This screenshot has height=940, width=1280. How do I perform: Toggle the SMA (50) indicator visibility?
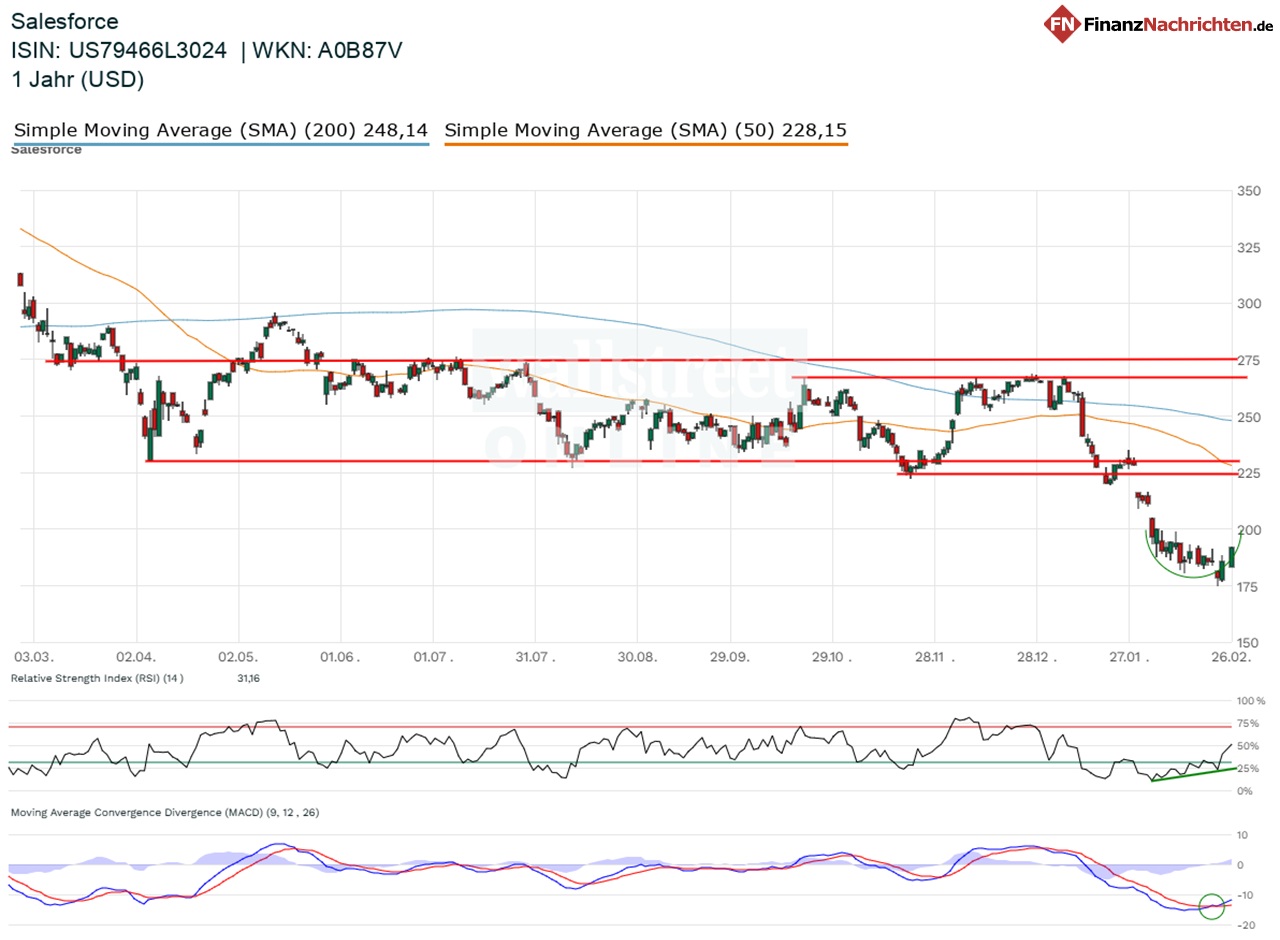(x=645, y=129)
